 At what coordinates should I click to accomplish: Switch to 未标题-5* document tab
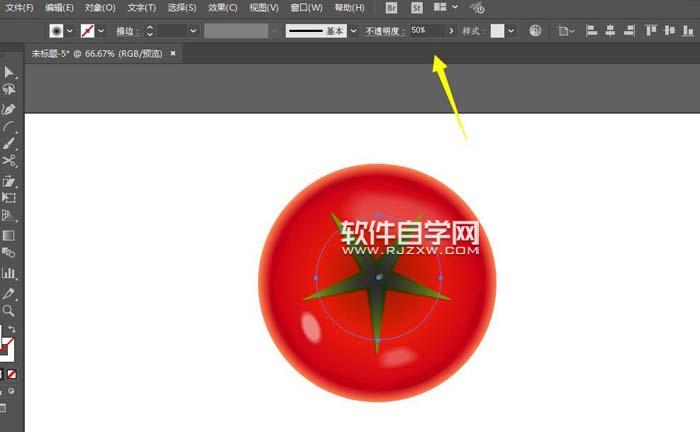pos(97,54)
